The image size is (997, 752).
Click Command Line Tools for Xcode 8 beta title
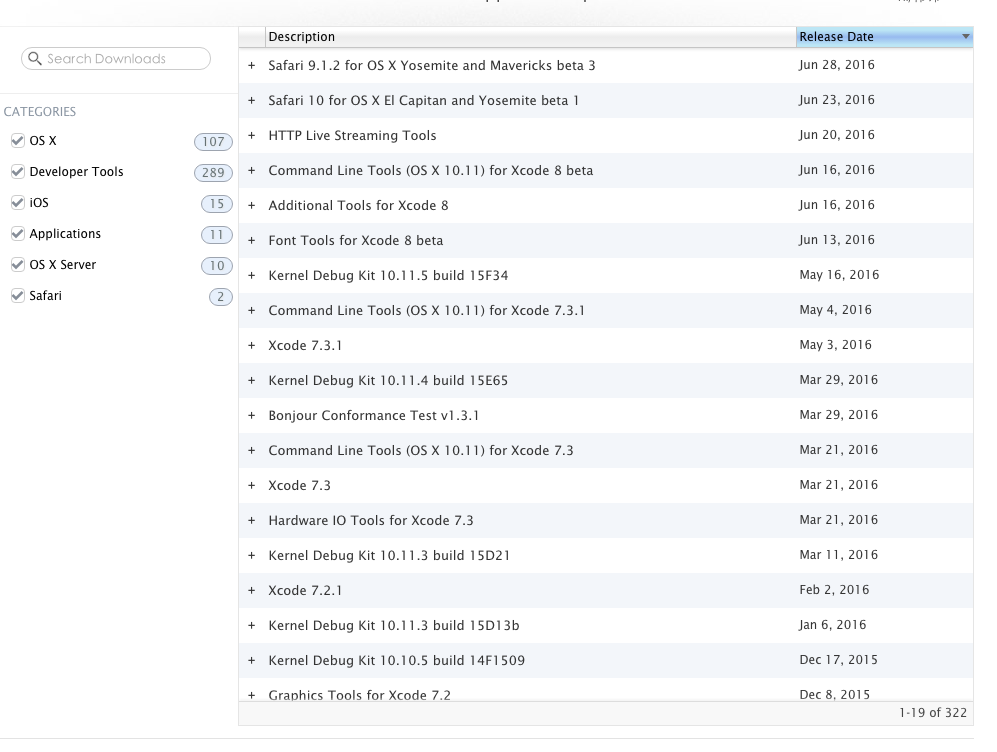point(430,170)
